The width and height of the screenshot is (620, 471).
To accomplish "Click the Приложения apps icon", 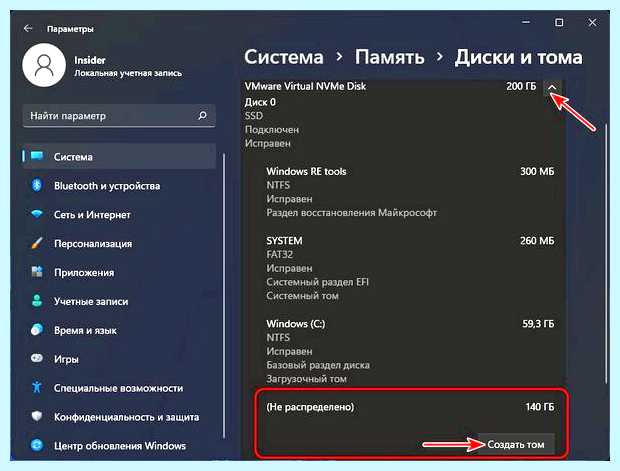I will (37, 272).
